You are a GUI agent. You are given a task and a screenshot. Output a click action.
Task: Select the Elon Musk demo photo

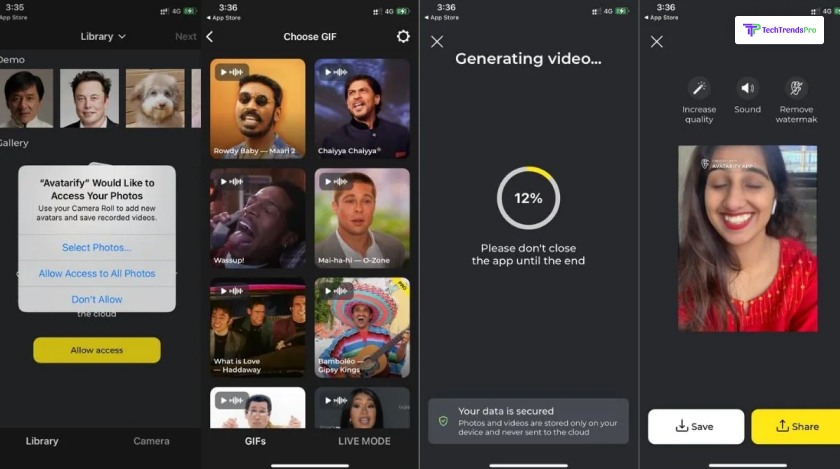coord(89,98)
